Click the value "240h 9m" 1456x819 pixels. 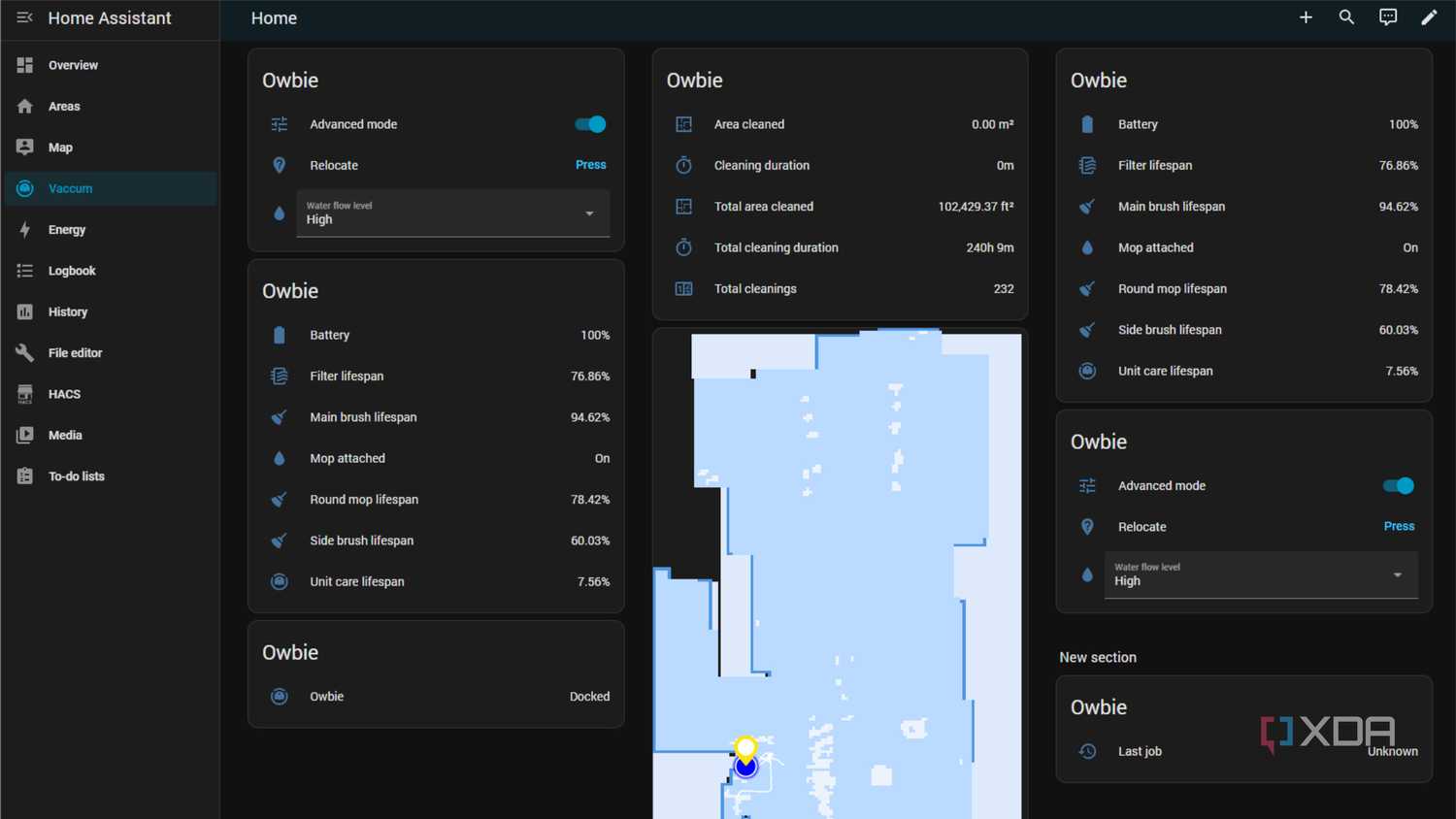[x=990, y=247]
